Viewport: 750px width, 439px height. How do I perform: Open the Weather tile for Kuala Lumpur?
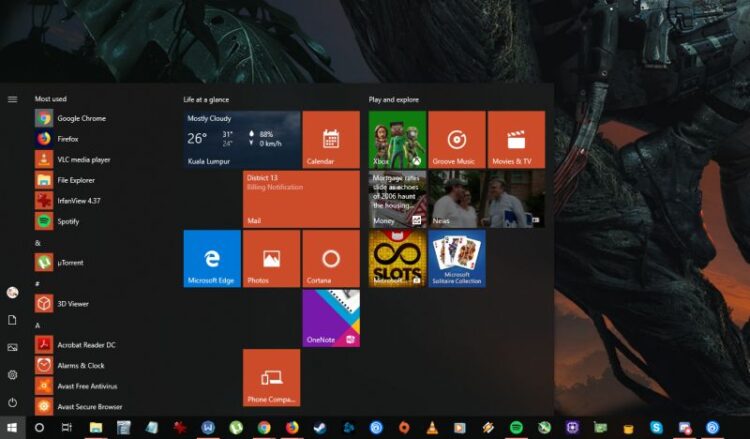[242, 139]
